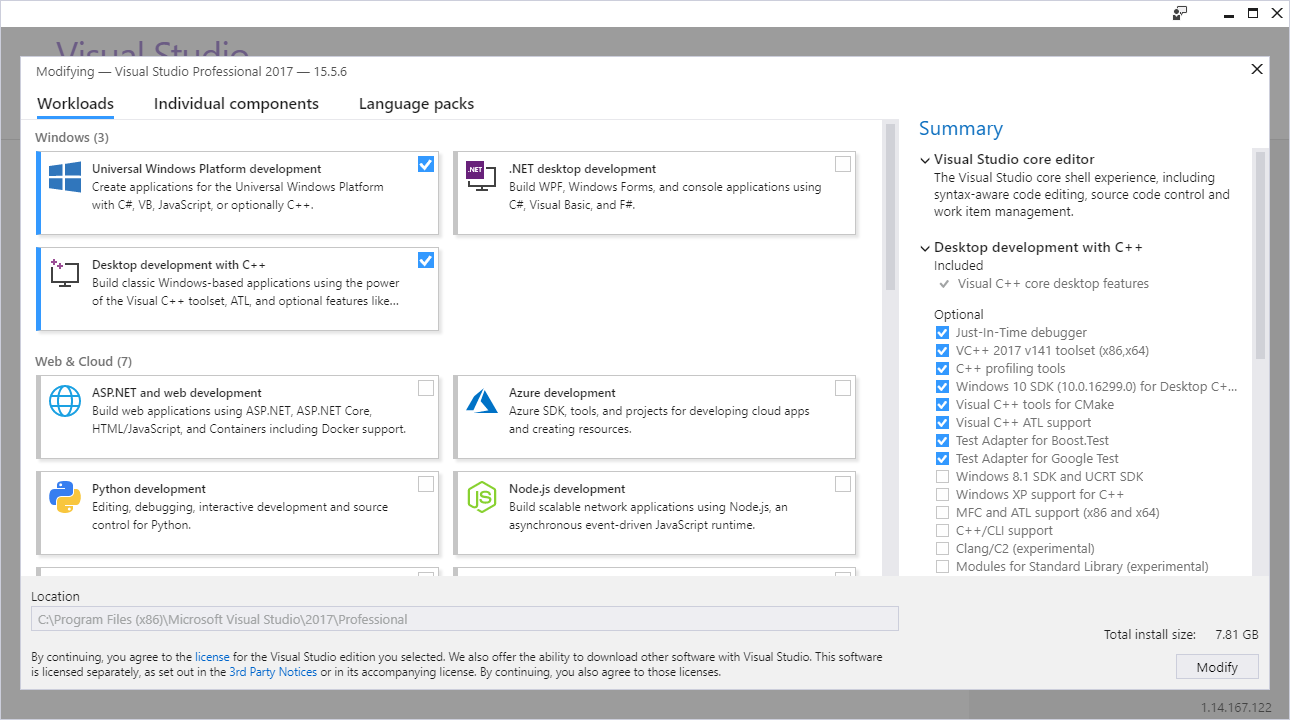Viewport: 1290px width, 720px height.
Task: Click the version number 1.14.167.122
Action: 1236,708
